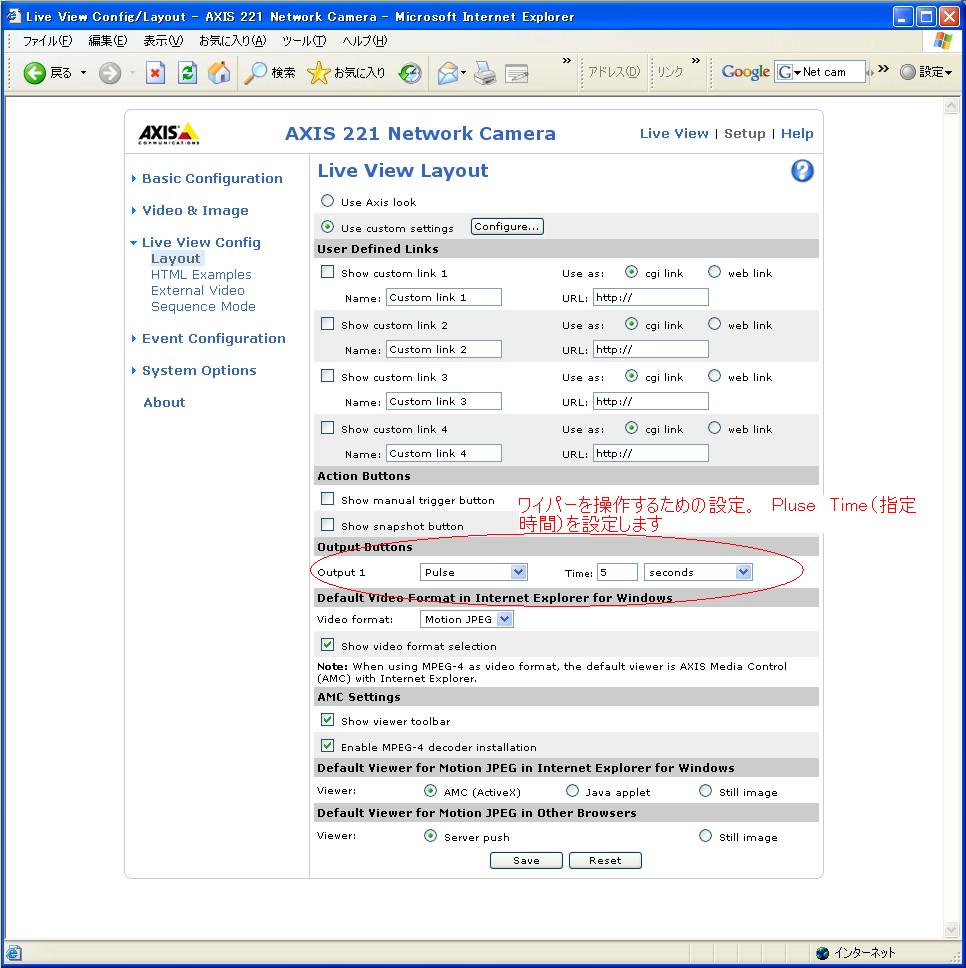966x968 pixels.
Task: Open the ツール(T) menu
Action: (x=304, y=41)
